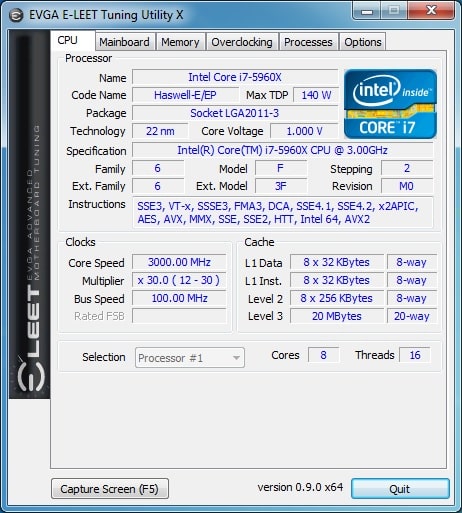
Task: Select the Processes tab
Action: [x=308, y=42]
